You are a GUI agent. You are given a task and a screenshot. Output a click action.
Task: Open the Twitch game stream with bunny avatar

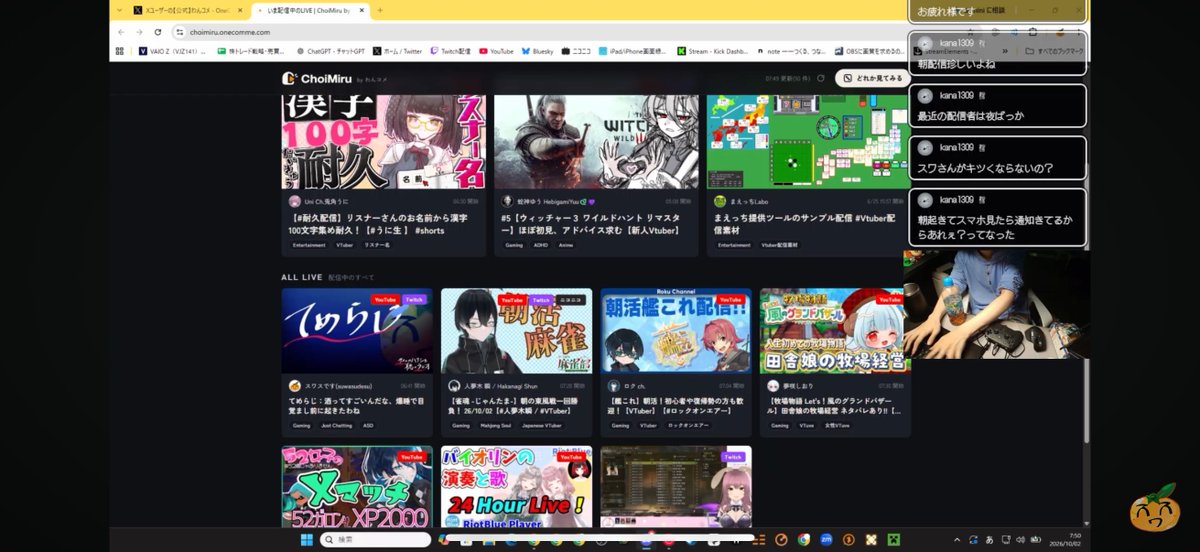pos(676,487)
